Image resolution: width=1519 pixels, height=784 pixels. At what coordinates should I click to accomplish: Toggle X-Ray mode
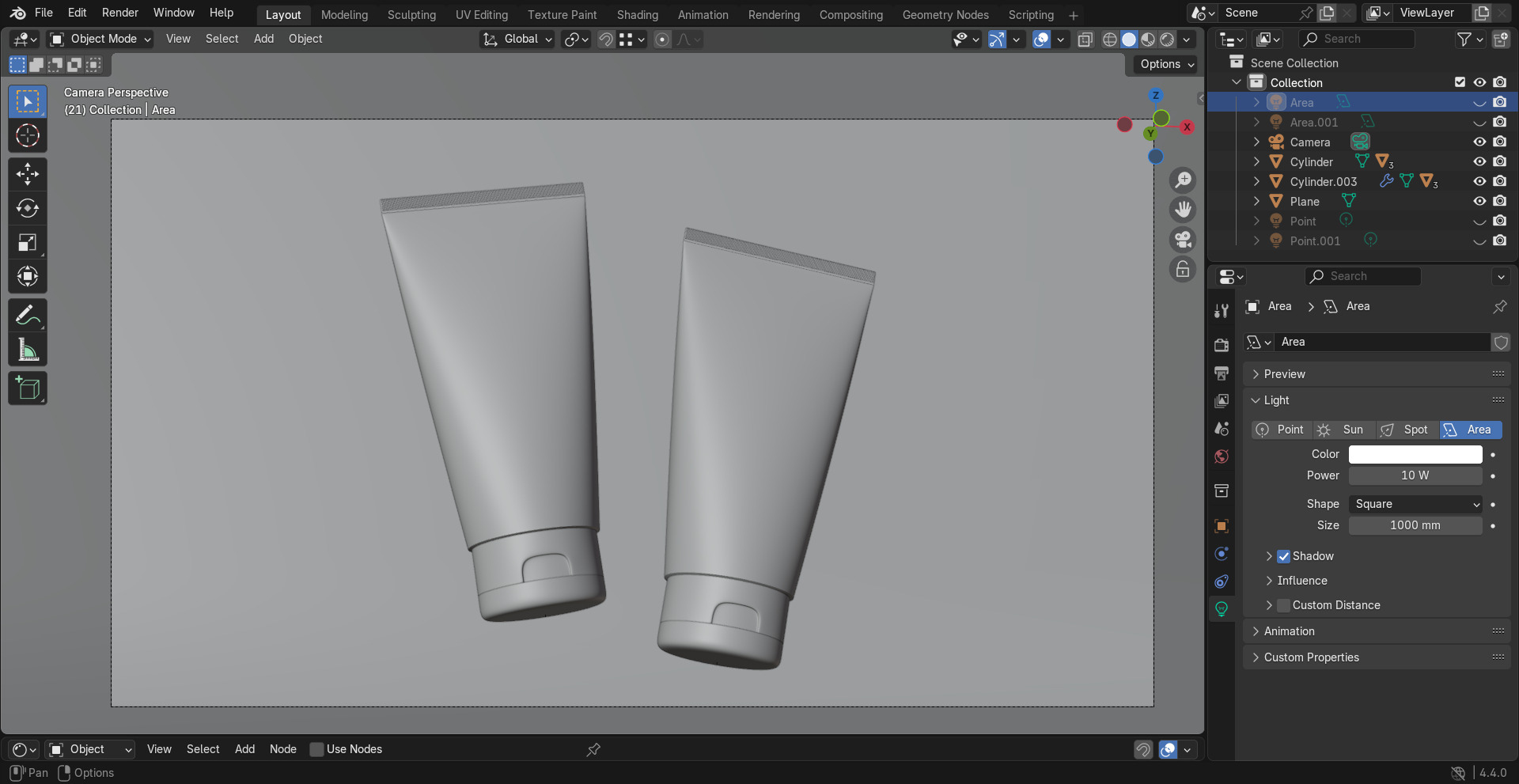(1085, 40)
